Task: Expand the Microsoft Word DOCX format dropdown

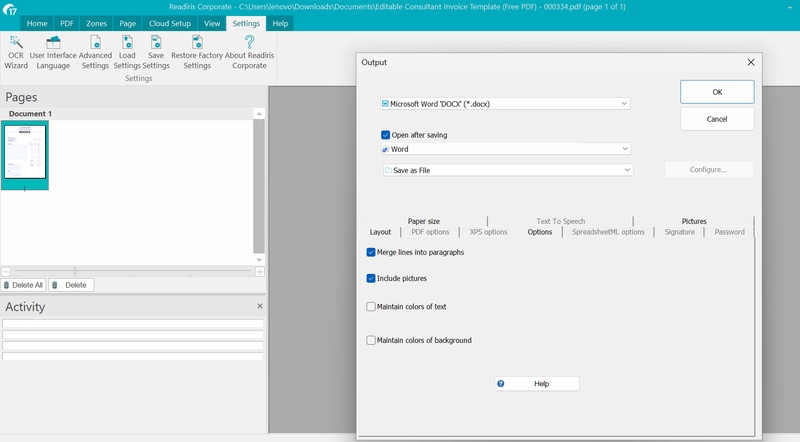Action: coord(505,104)
